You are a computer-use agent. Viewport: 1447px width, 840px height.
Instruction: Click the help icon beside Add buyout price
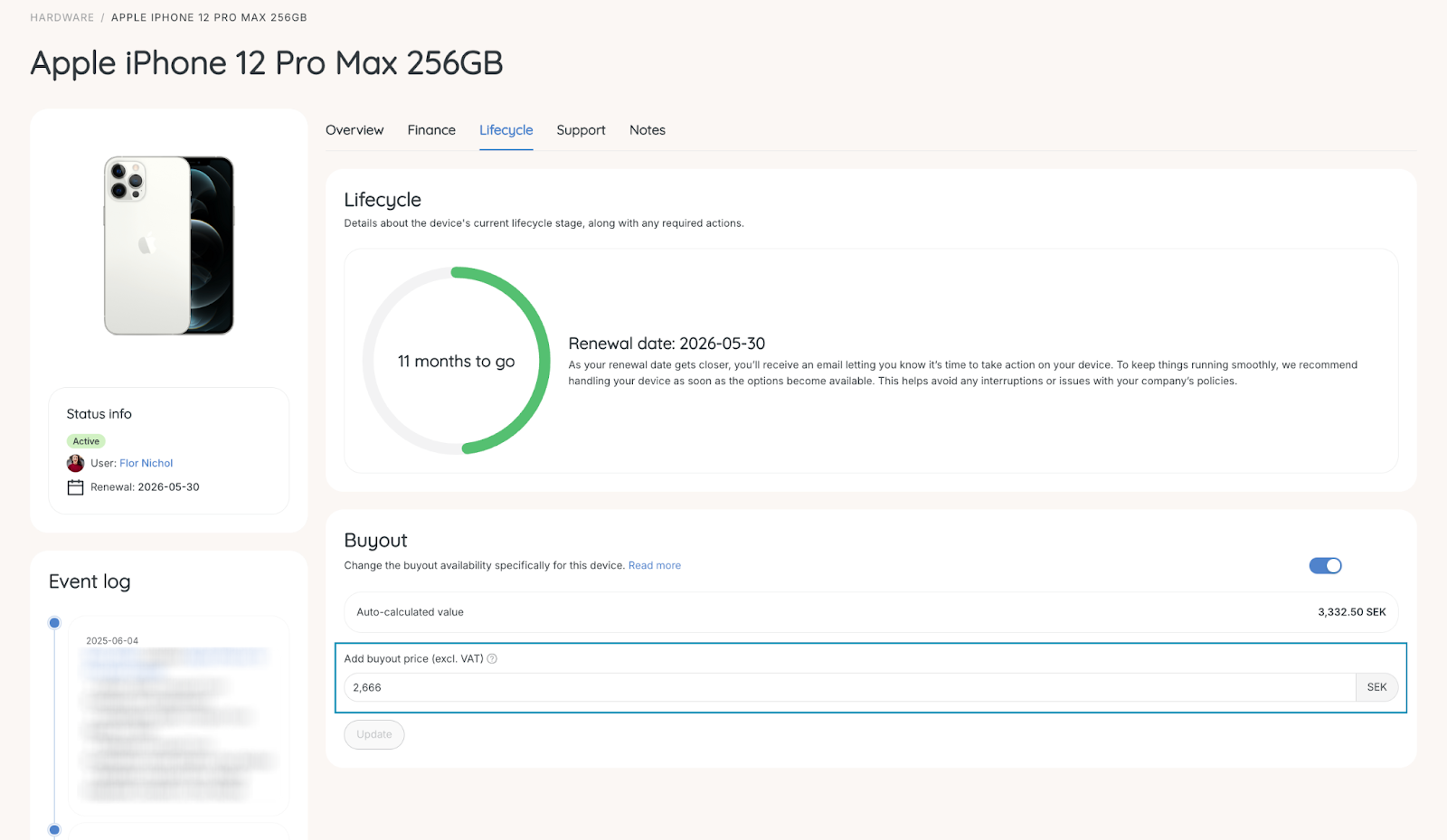click(x=492, y=659)
